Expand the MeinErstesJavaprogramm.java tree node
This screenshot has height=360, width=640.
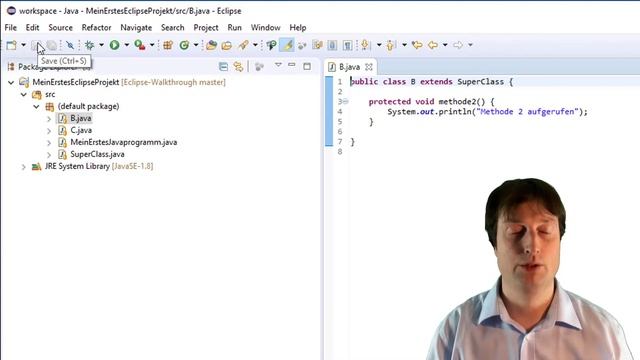click(x=49, y=143)
